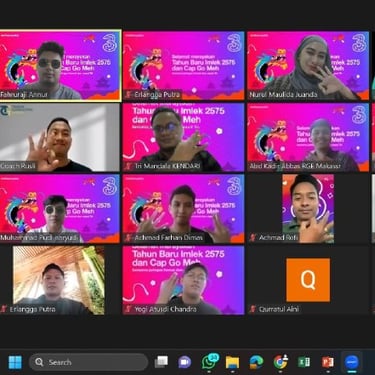Open File Explorer from the taskbar
Viewport: 375px width, 375px height.
232,362
